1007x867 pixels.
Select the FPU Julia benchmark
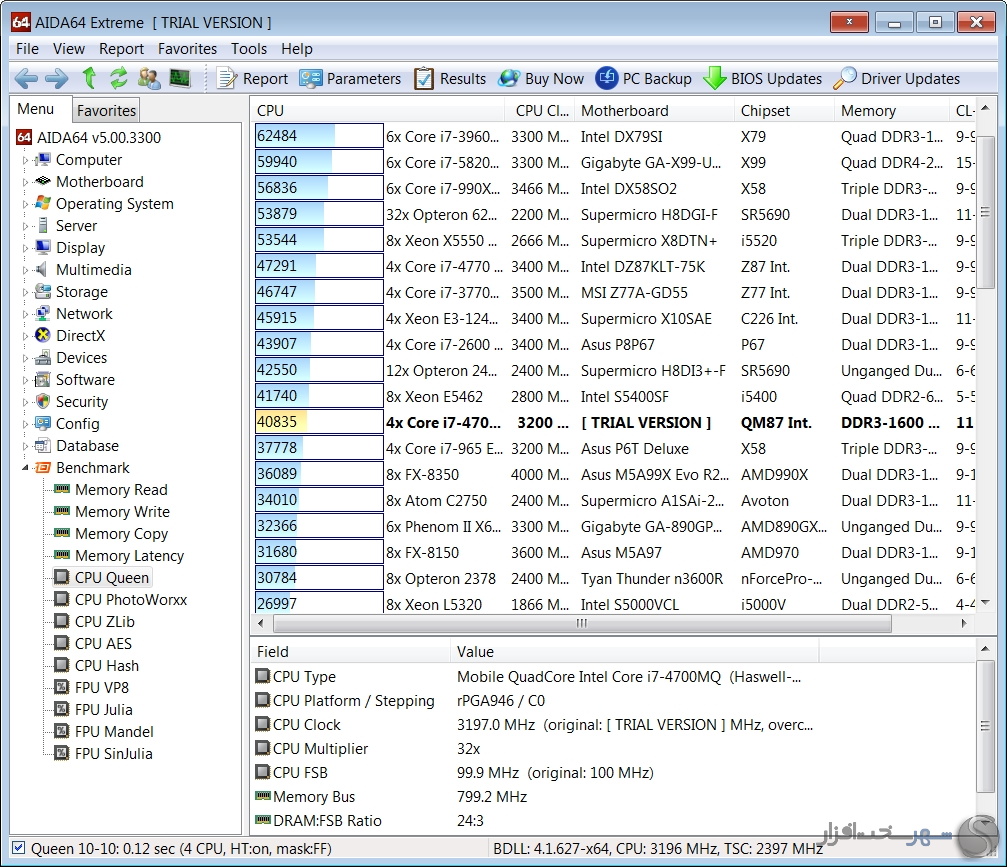103,709
